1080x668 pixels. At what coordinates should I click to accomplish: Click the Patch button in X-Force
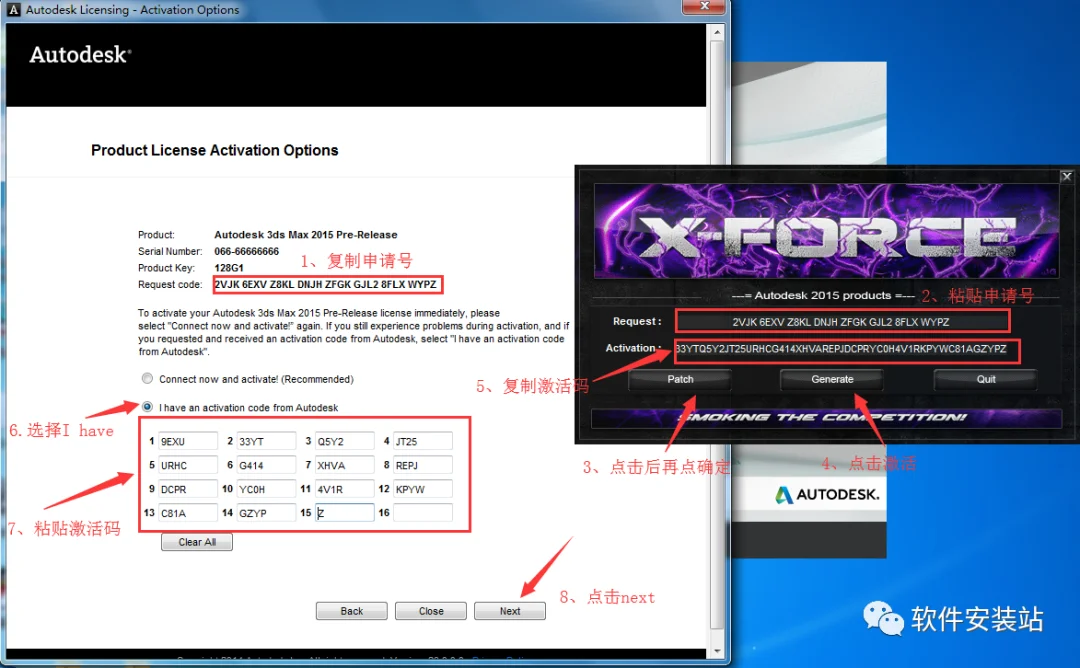click(680, 379)
